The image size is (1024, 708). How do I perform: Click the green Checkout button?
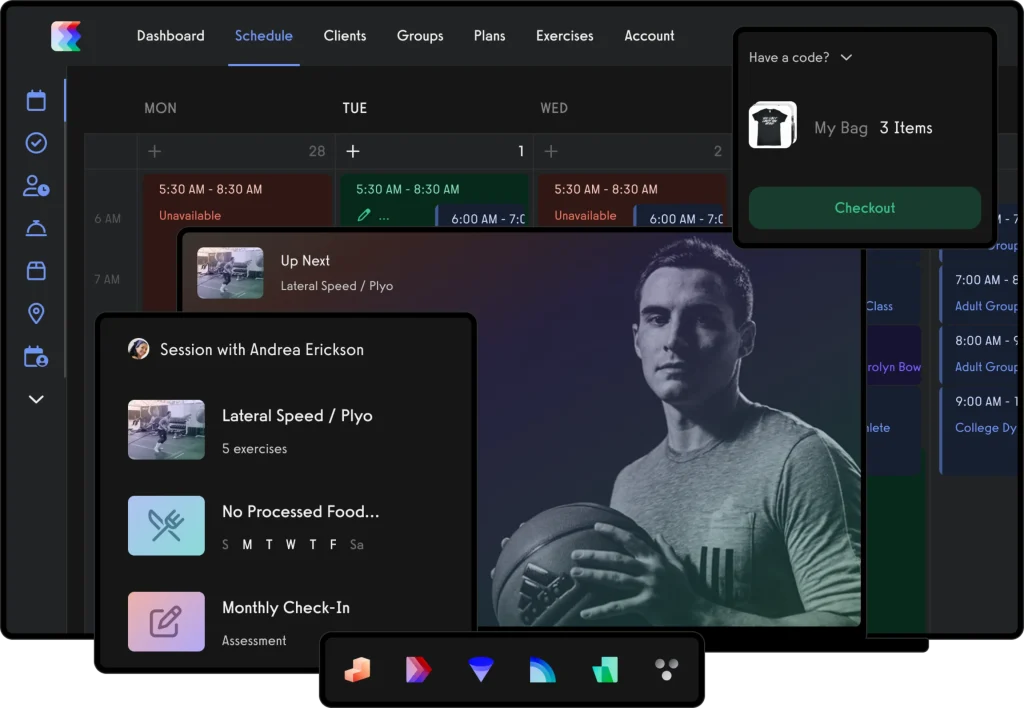[x=864, y=208]
